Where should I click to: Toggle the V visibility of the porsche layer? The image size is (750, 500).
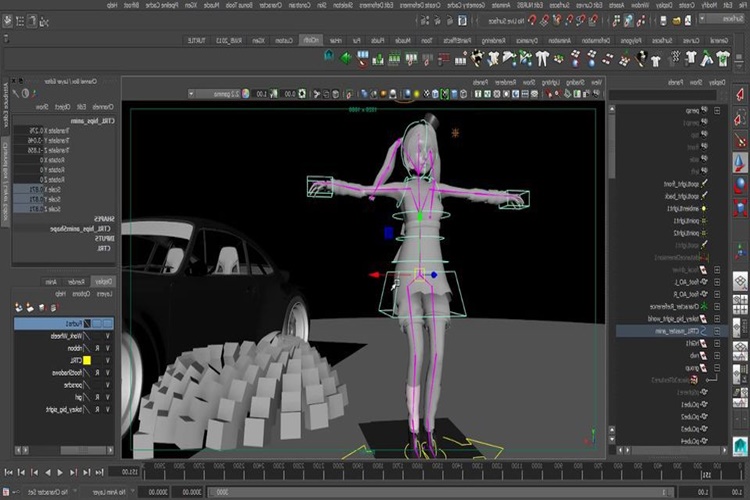pos(108,385)
